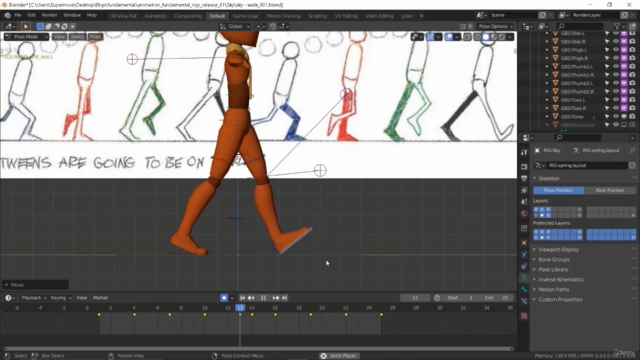
Task: Click the End frame field showing 25
Action: [496, 298]
